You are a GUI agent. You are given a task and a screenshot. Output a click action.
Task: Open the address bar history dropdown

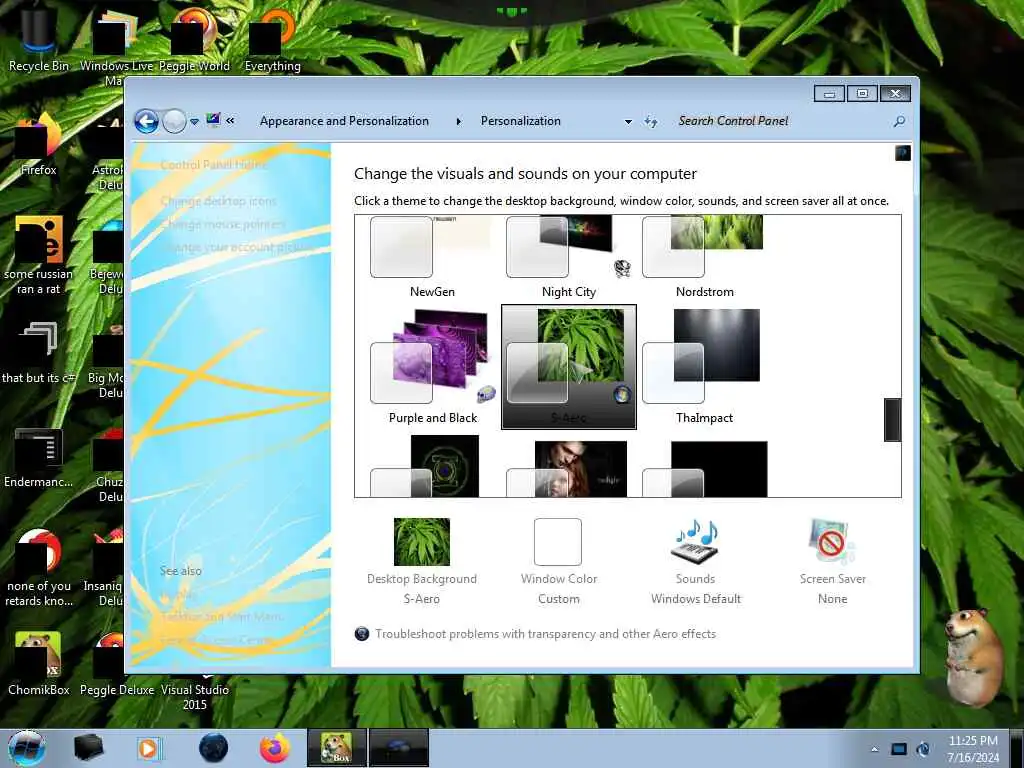click(x=628, y=121)
